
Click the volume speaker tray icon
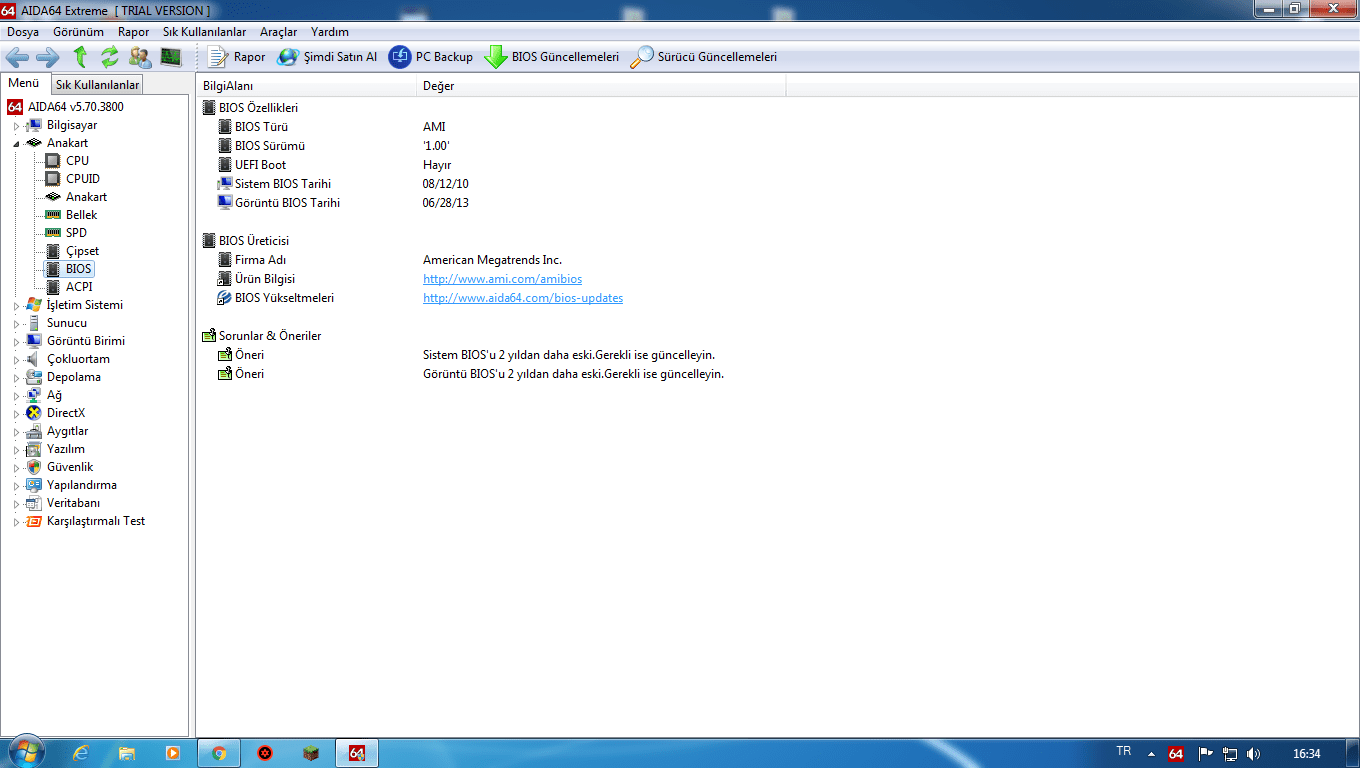(1254, 753)
